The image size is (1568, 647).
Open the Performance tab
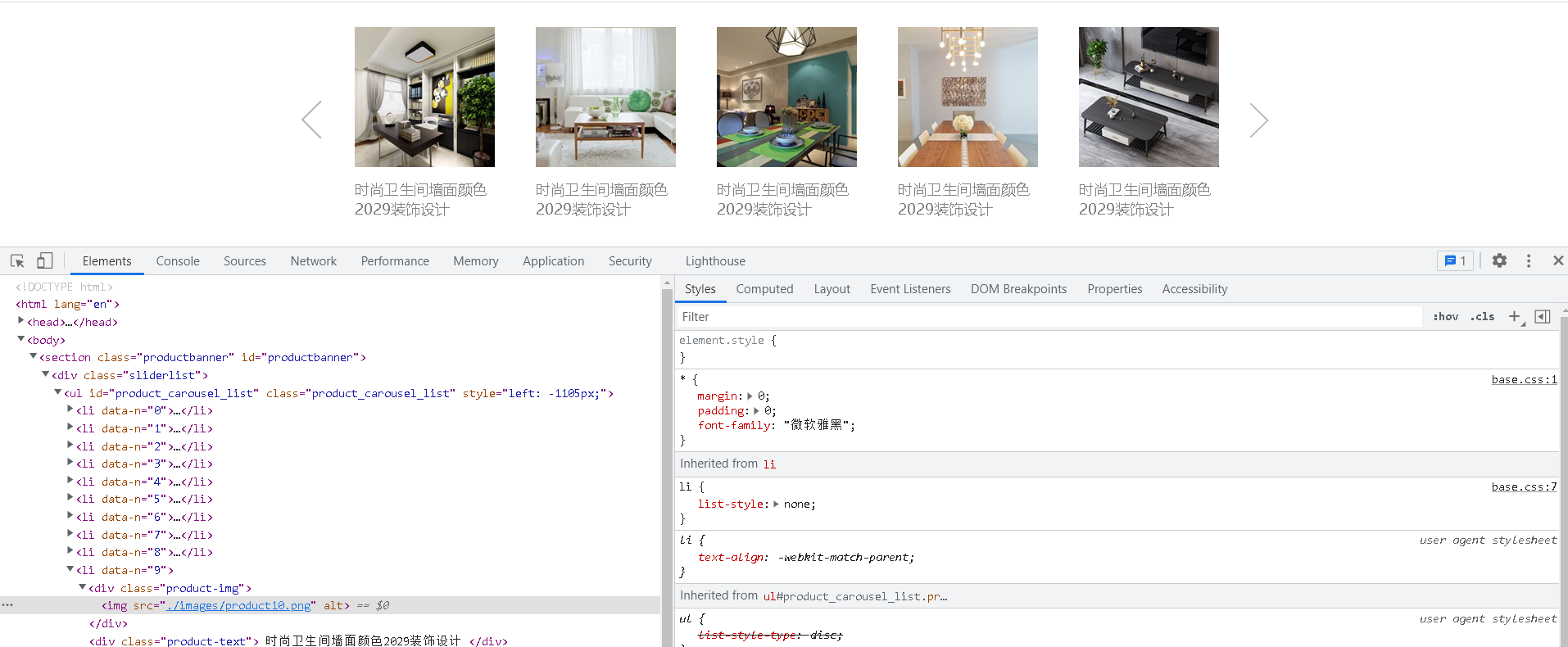click(395, 261)
